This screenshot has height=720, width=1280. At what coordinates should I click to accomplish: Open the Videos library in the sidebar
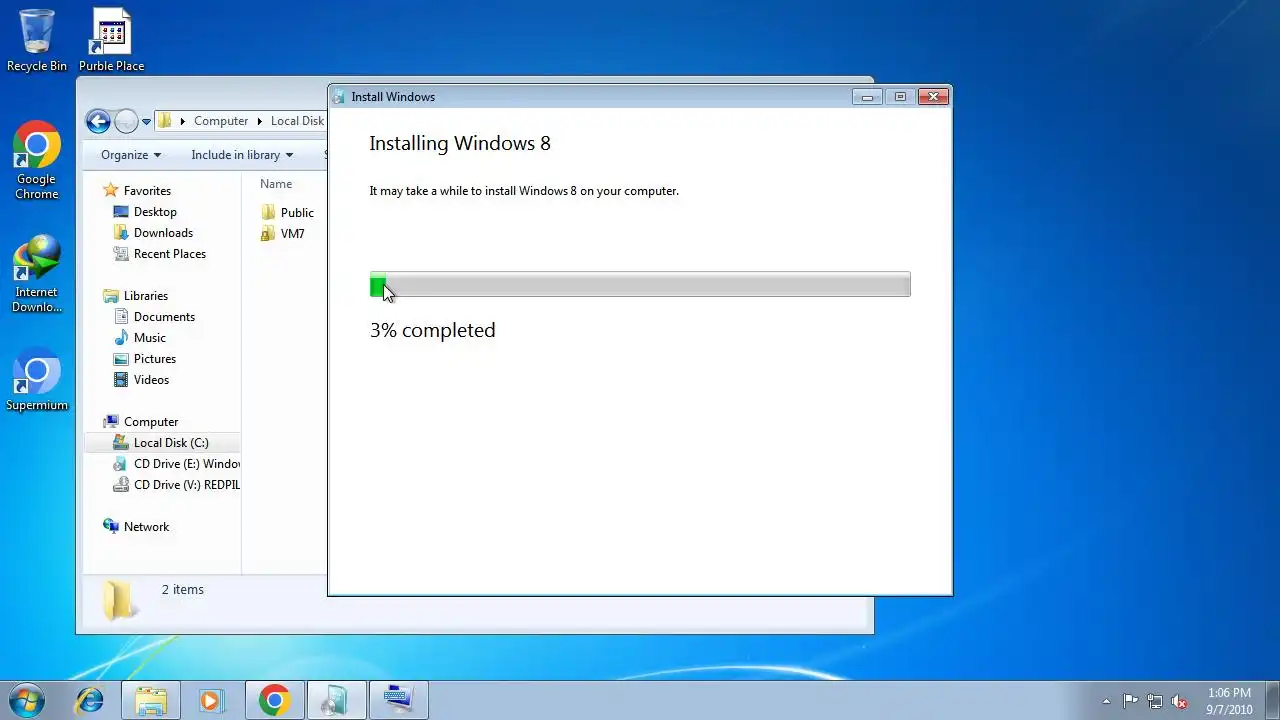(x=151, y=380)
